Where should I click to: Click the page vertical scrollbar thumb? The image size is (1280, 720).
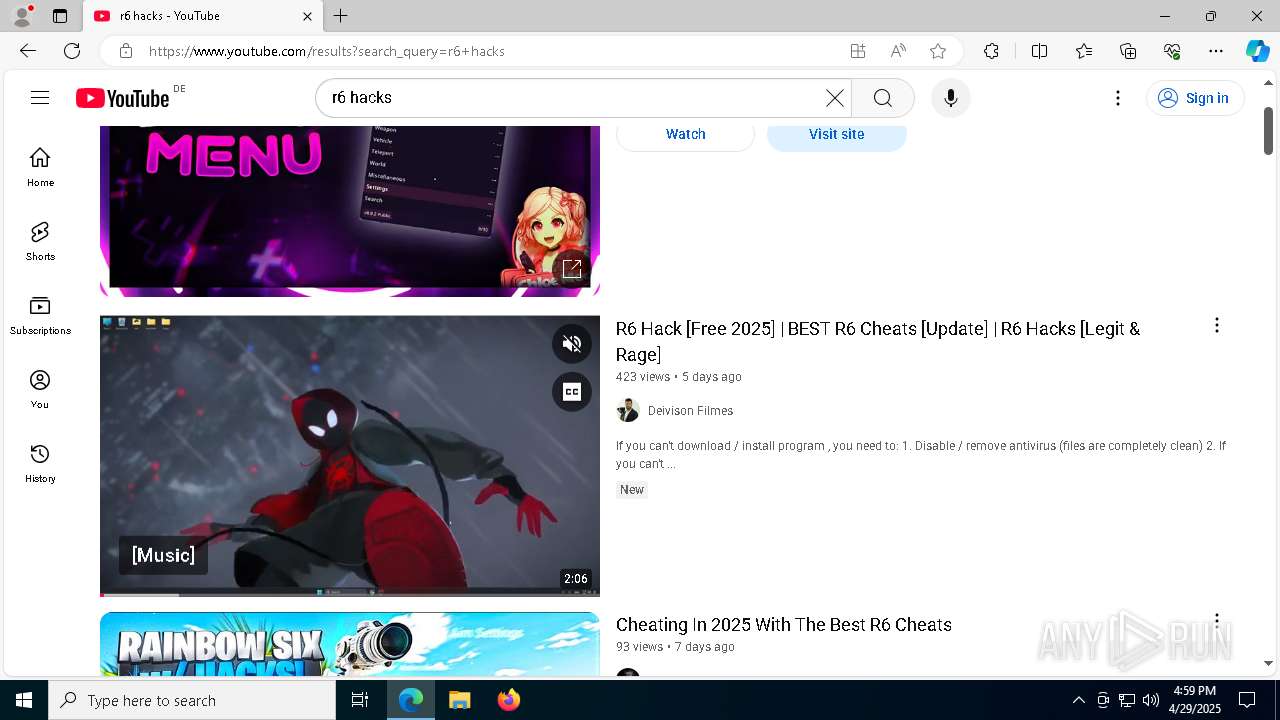click(x=1268, y=130)
